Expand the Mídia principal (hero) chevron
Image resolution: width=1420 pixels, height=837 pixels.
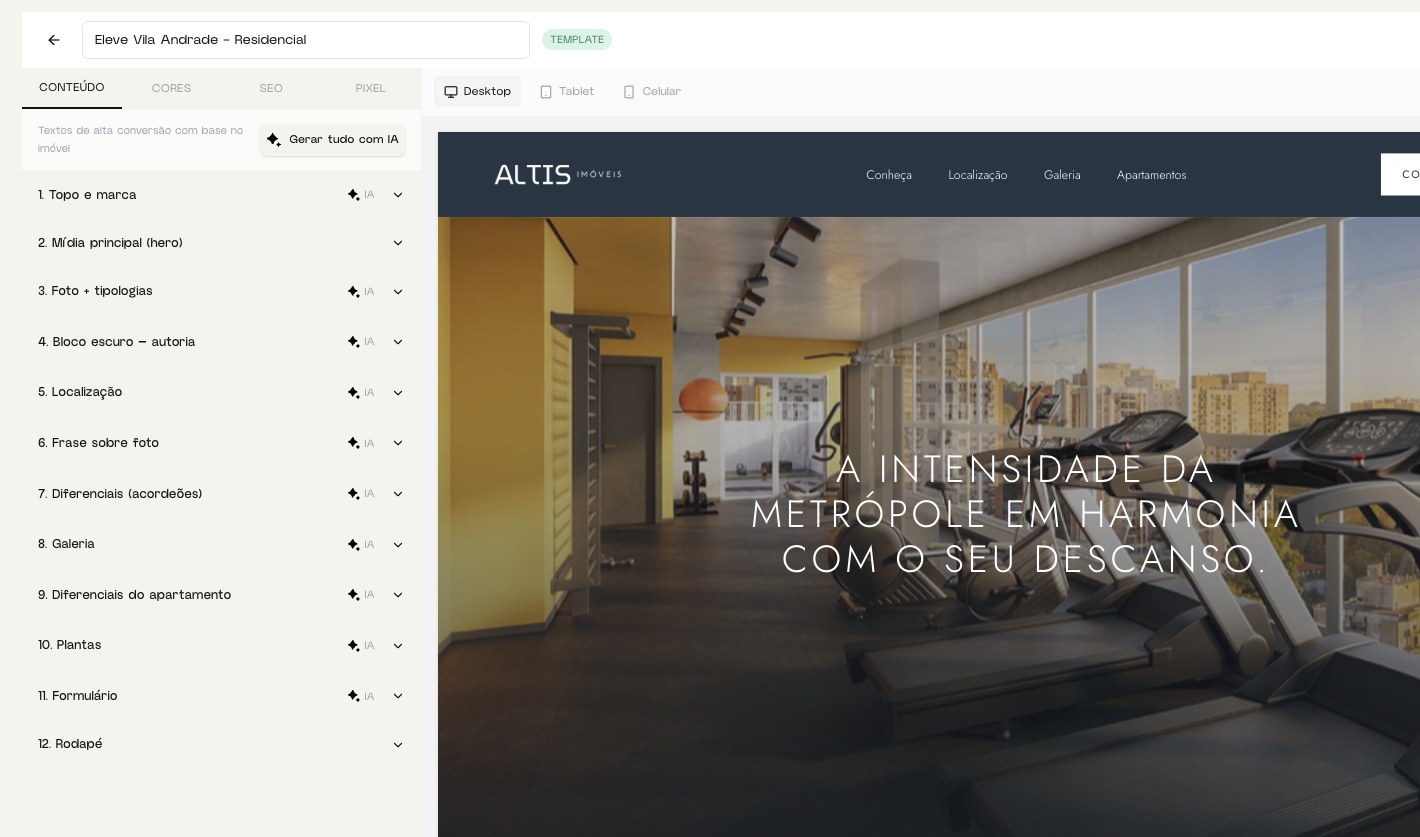(x=398, y=243)
